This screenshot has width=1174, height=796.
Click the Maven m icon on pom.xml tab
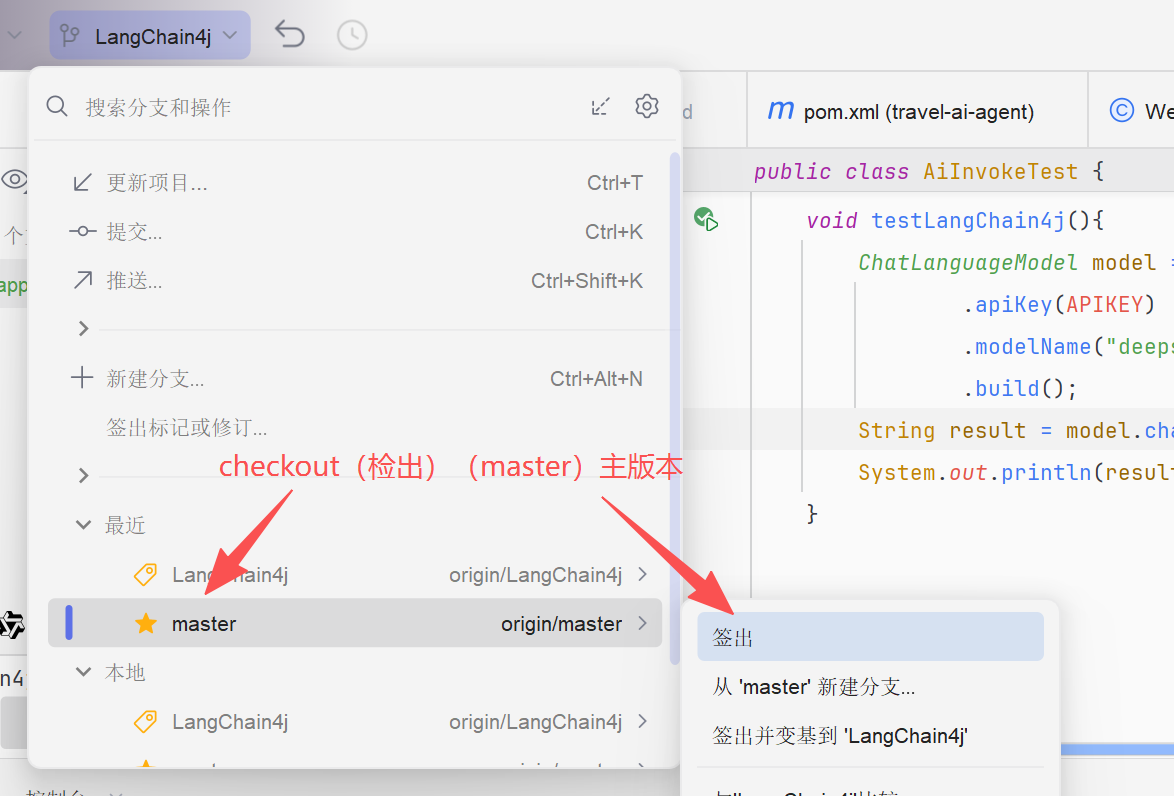point(780,110)
